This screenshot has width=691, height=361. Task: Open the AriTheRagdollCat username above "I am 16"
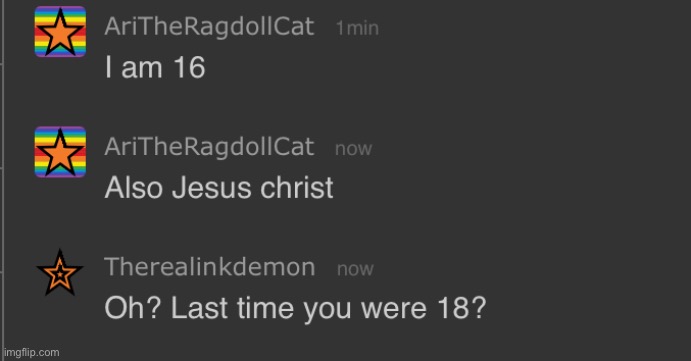point(209,26)
